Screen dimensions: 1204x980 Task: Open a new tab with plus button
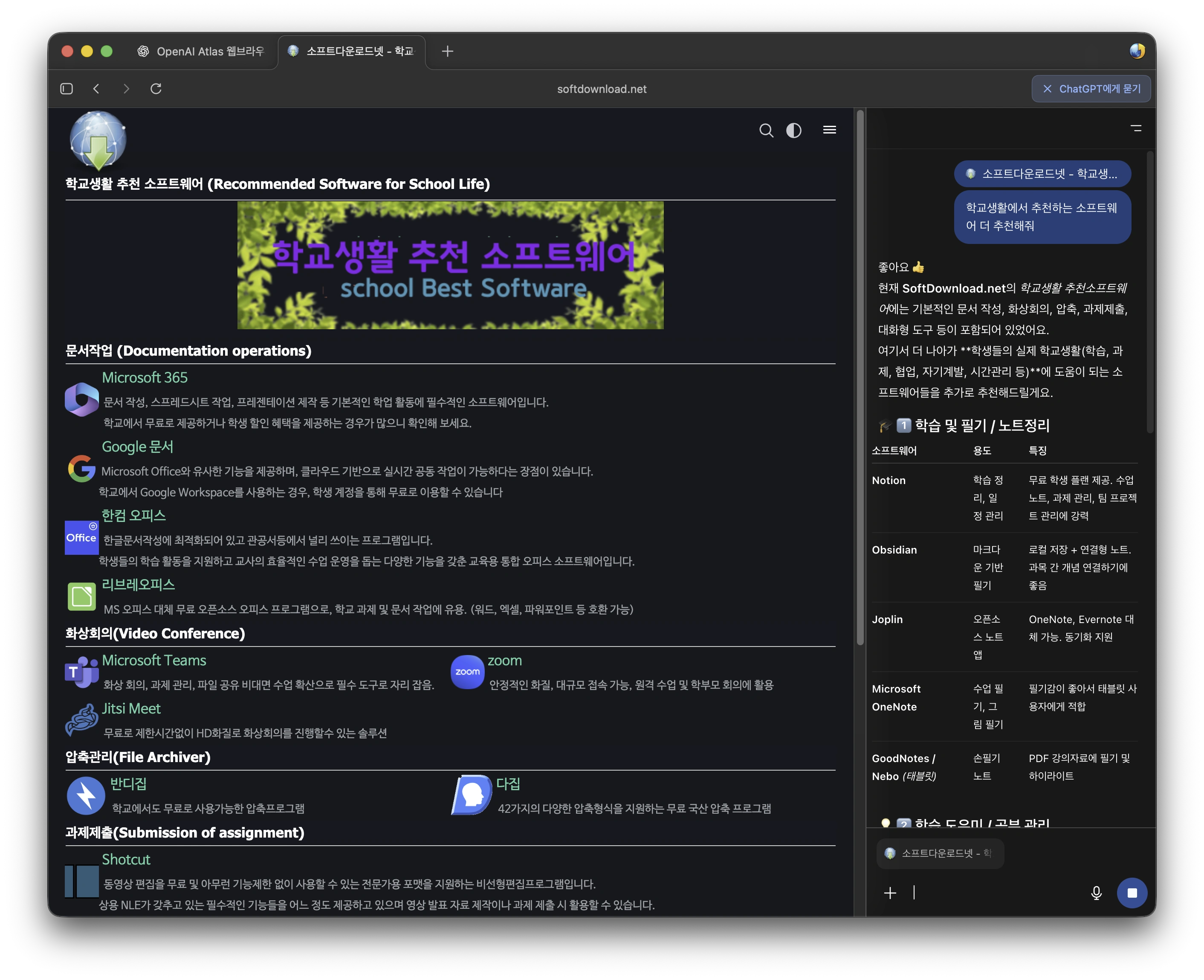coord(448,51)
